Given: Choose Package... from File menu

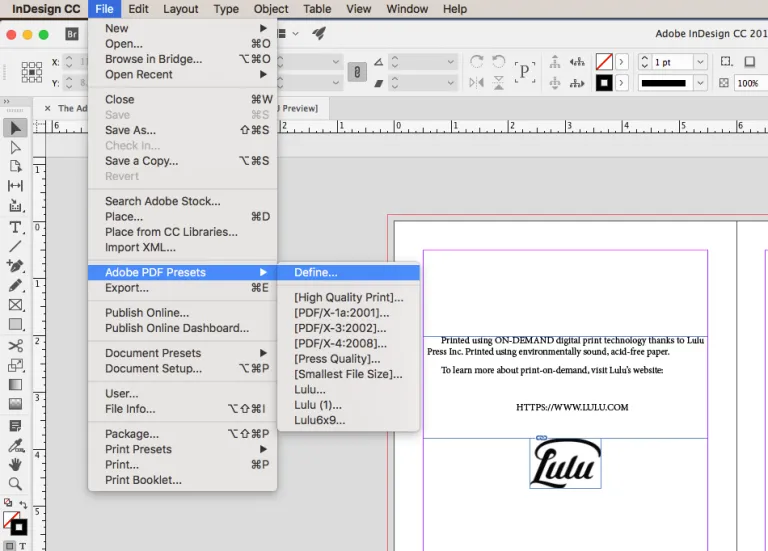Looking at the screenshot, I should click(182, 434).
